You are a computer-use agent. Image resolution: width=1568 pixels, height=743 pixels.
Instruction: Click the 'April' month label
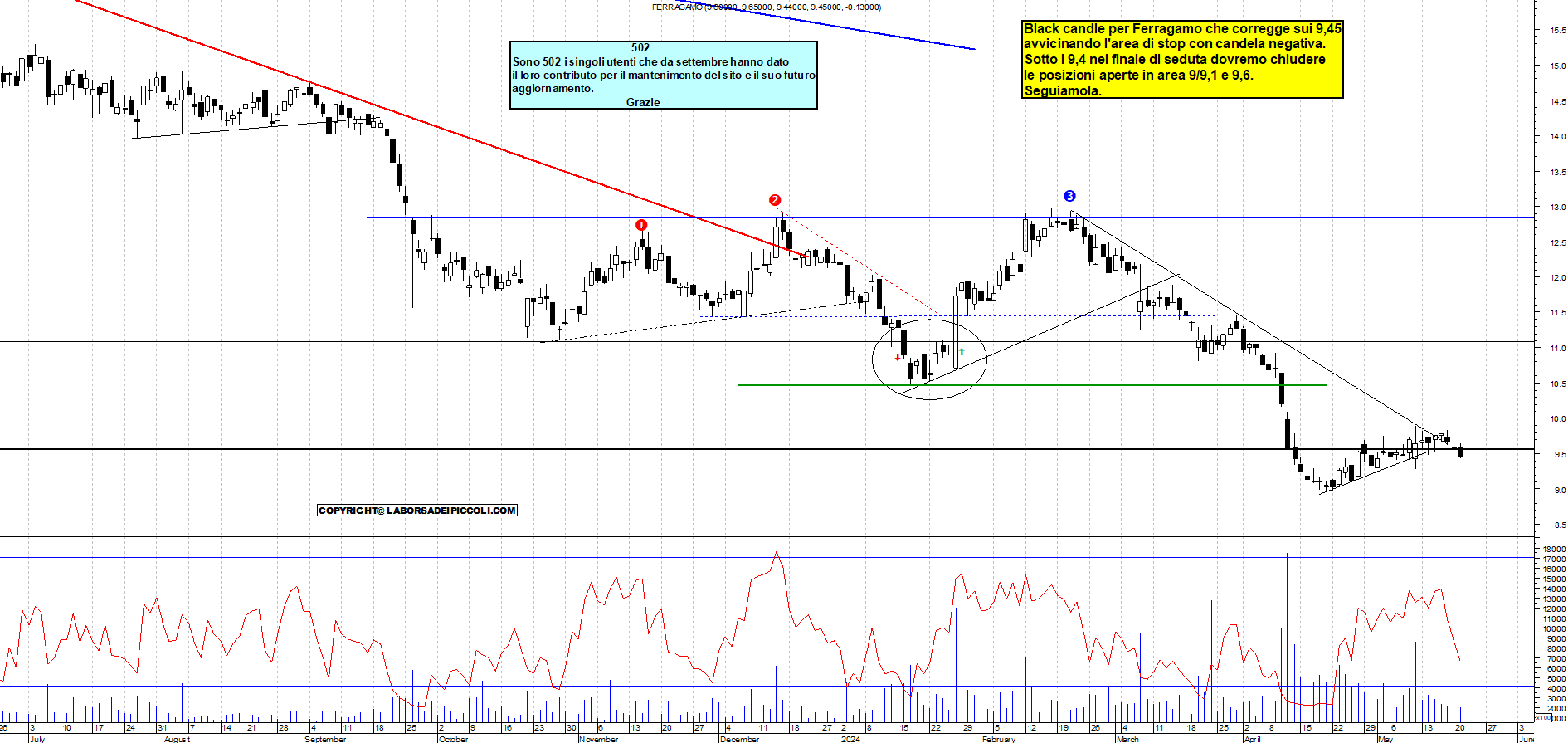[x=1253, y=739]
